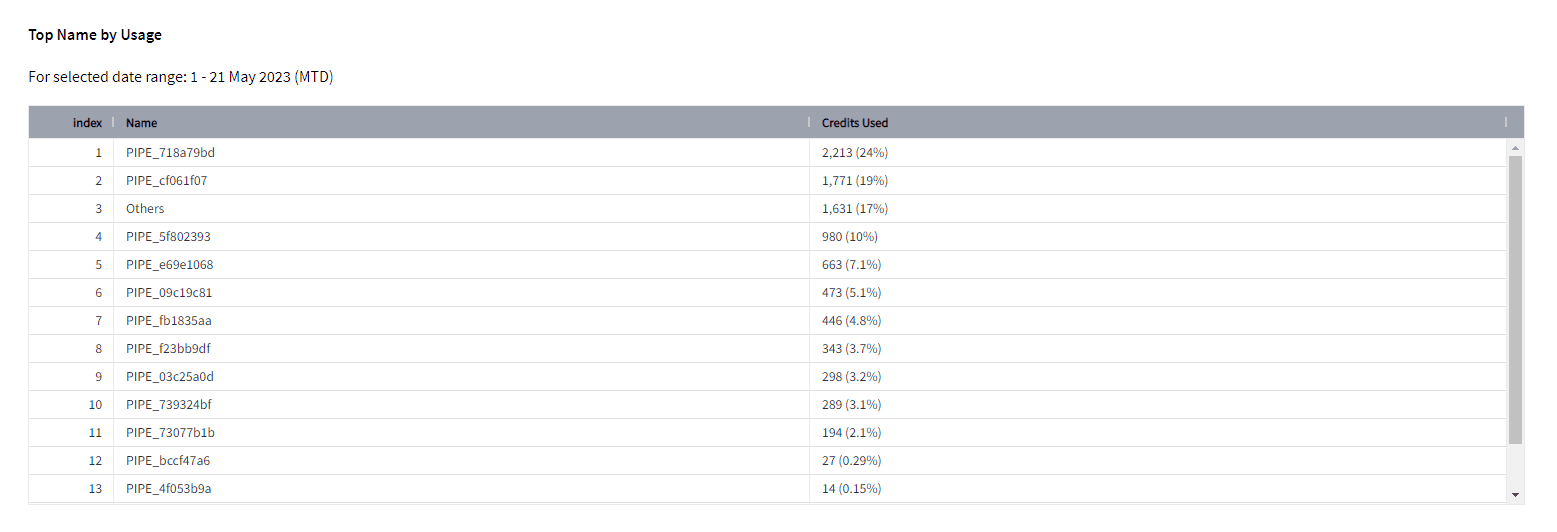The width and height of the screenshot is (1557, 532).
Task: Click the resize handle between Name and Credits Used
Action: (809, 123)
